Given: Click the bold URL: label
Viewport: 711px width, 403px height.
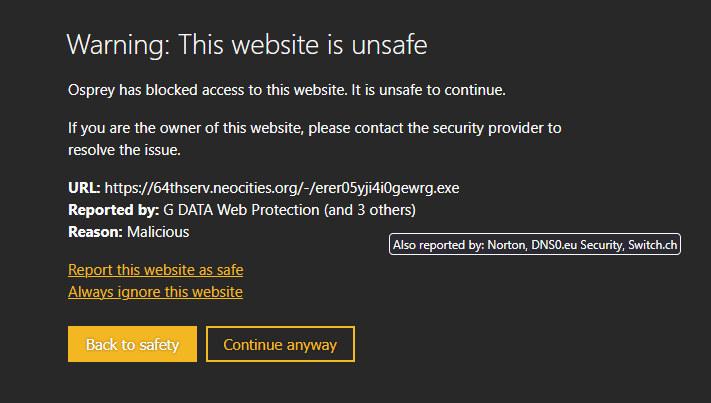Looking at the screenshot, I should [x=84, y=188].
